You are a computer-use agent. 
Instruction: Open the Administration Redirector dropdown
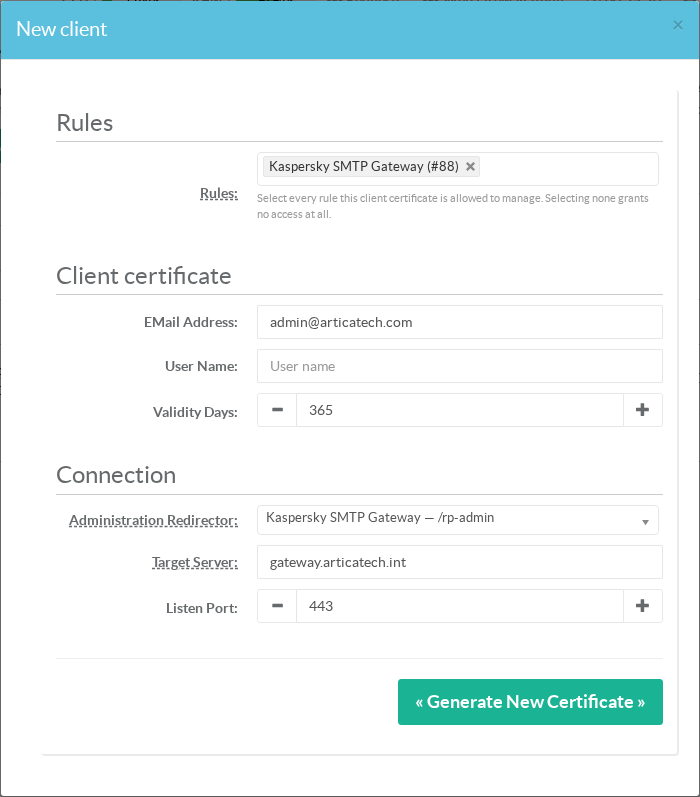tap(458, 519)
